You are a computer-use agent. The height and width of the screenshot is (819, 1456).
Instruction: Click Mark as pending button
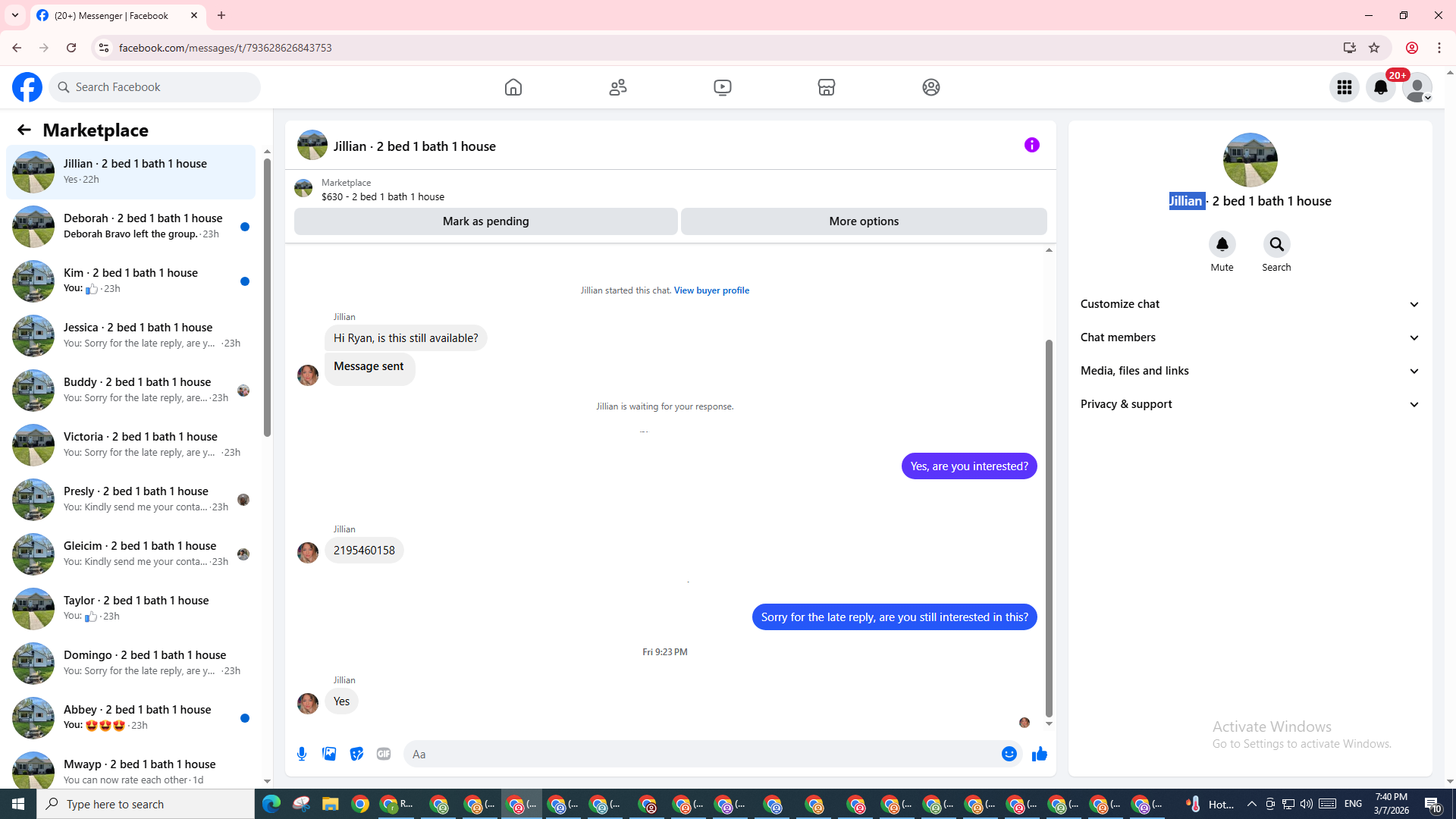[x=486, y=221]
